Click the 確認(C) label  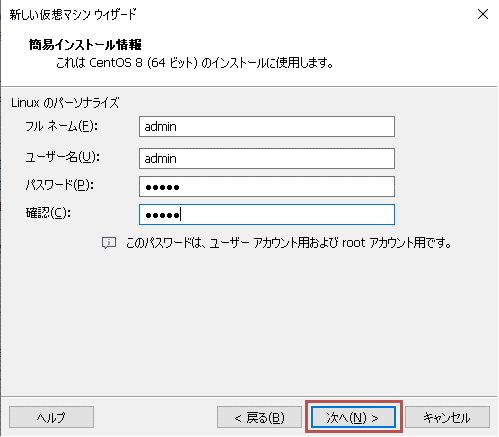click(x=48, y=213)
